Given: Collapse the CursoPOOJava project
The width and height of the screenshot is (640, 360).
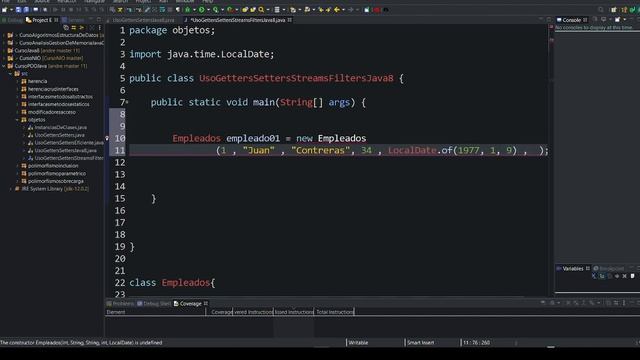Looking at the screenshot, I should tap(4, 66).
